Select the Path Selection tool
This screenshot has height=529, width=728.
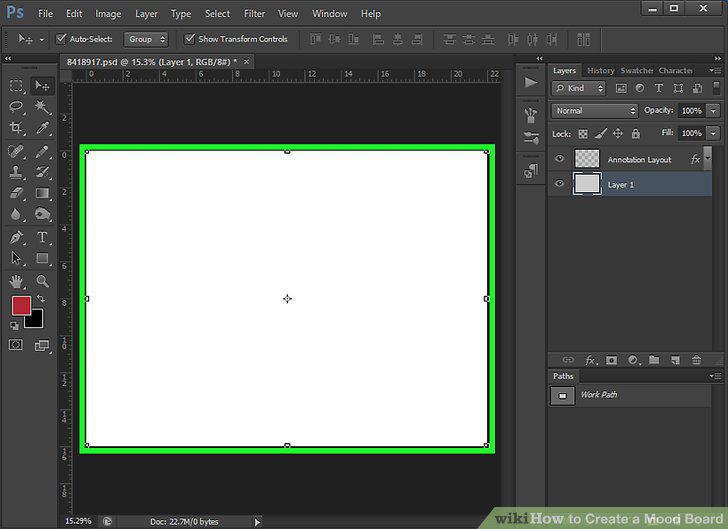coord(16,258)
